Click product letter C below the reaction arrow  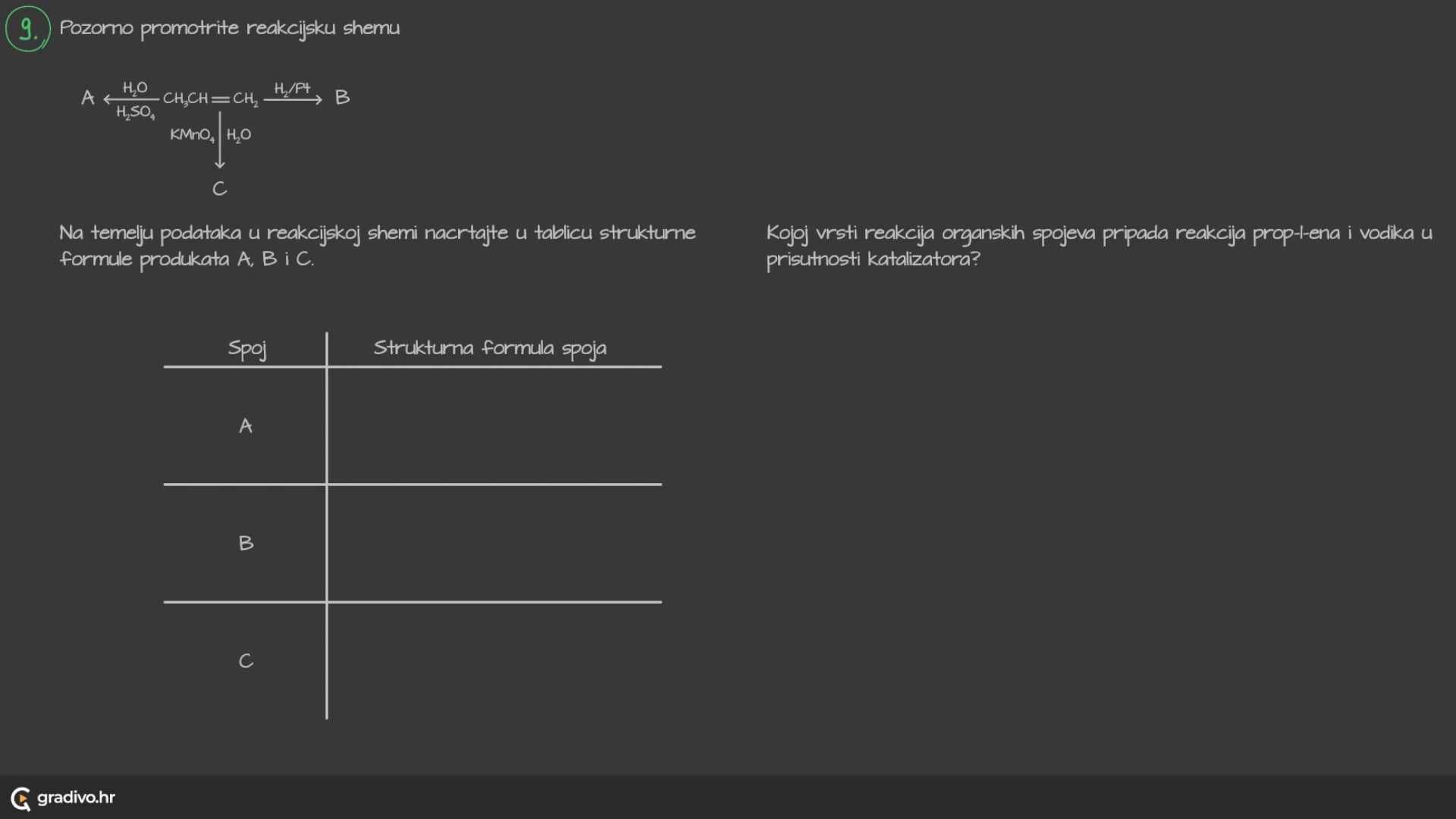coord(219,189)
